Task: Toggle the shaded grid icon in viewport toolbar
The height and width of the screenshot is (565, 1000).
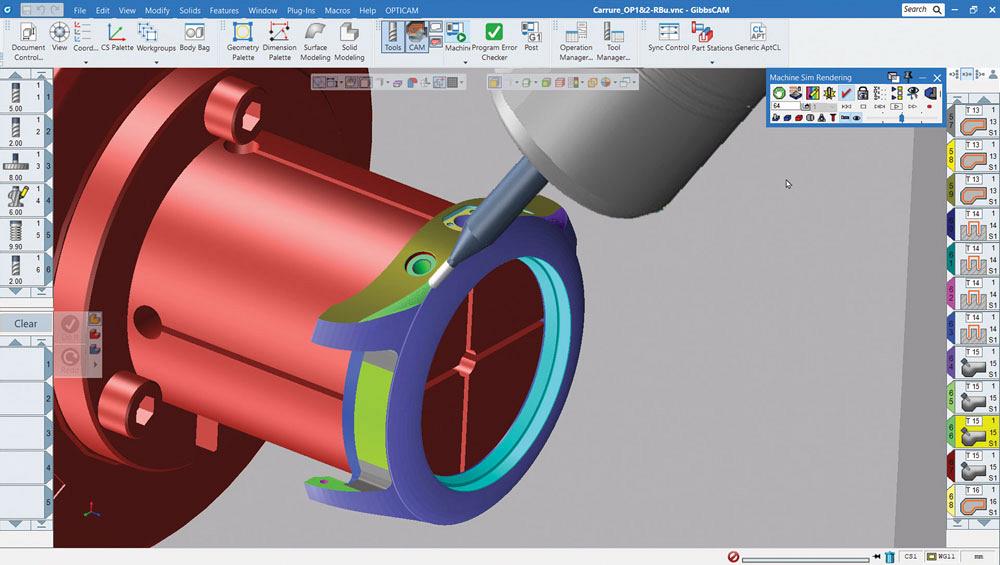Action: point(452,82)
